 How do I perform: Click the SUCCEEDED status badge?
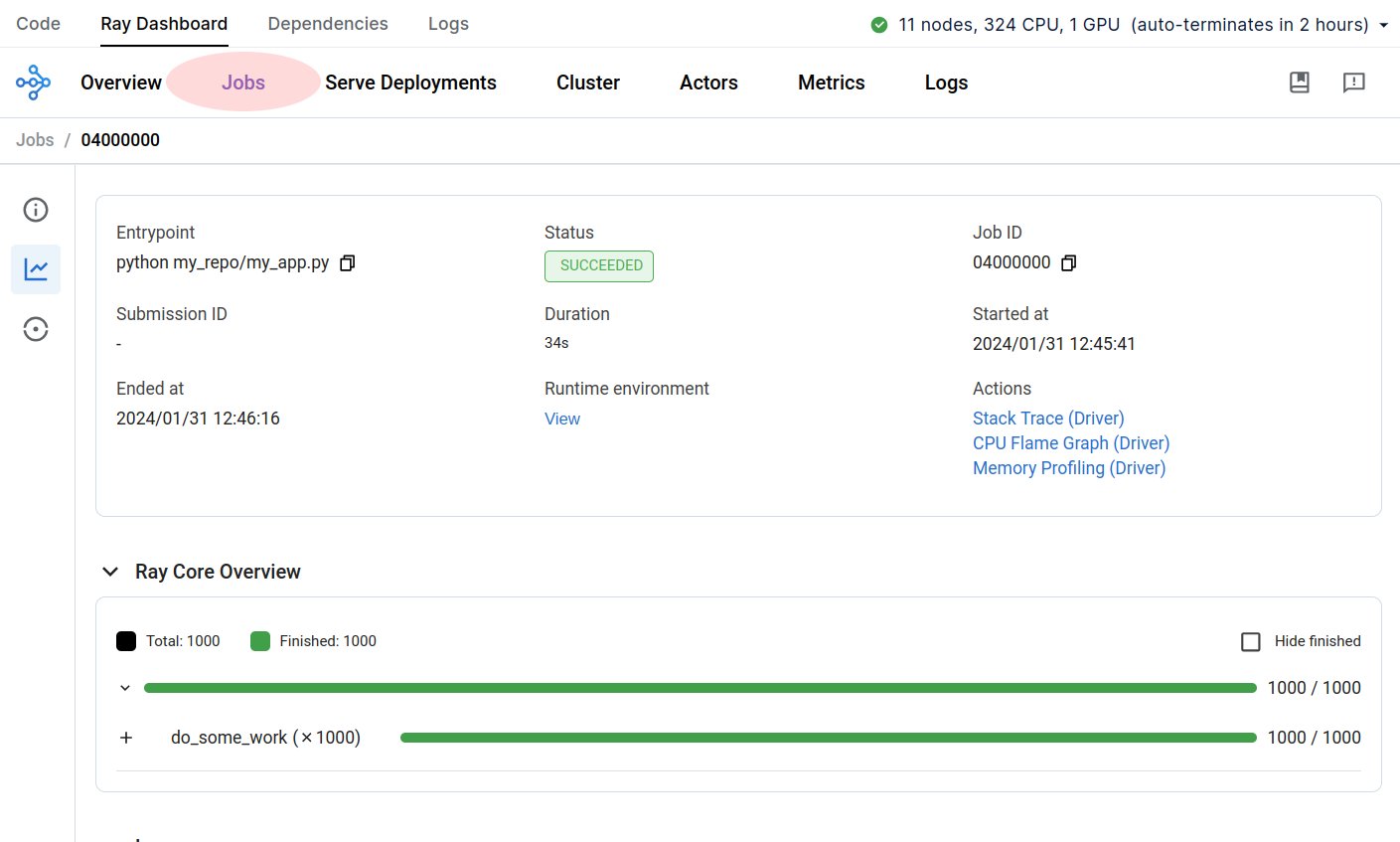[x=599, y=265]
